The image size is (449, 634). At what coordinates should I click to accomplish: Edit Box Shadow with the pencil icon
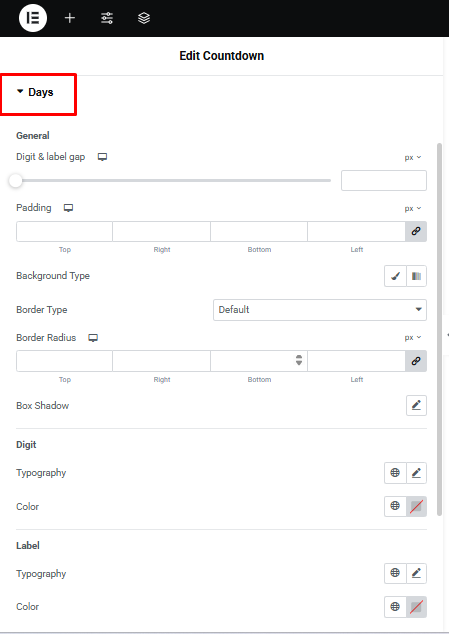(416, 405)
